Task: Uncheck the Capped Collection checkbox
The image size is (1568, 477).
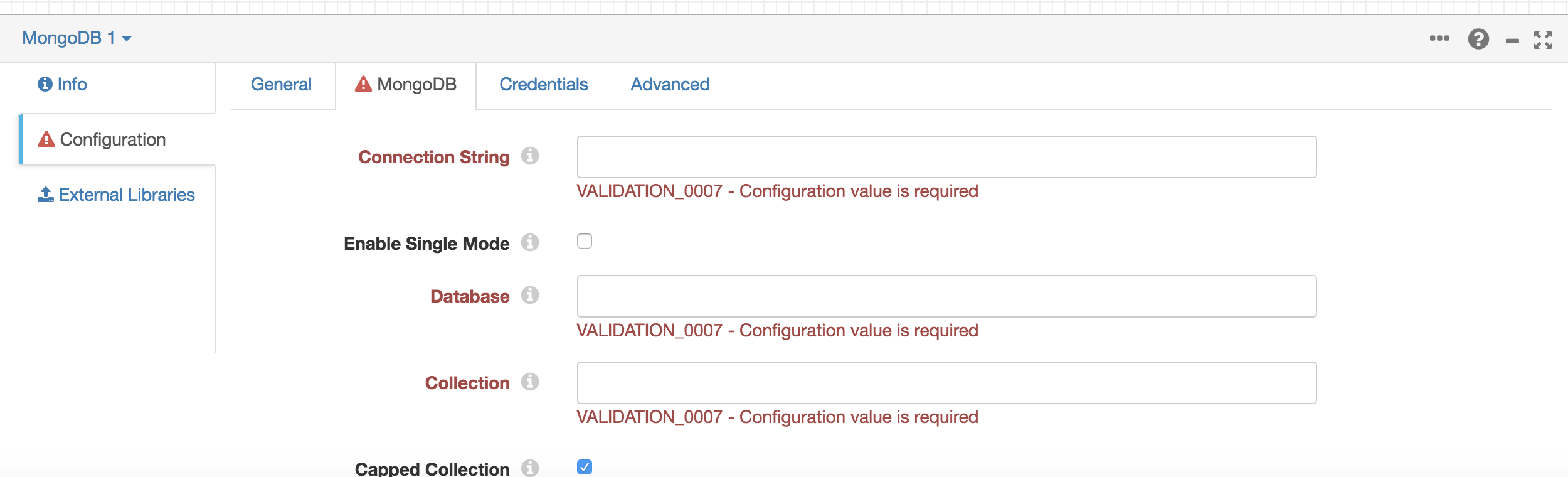Action: [x=585, y=467]
